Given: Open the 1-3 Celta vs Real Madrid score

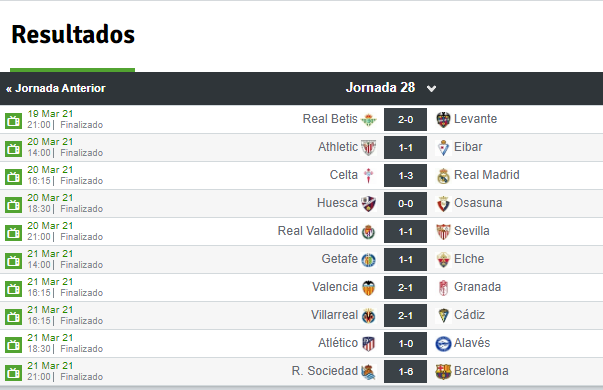Looking at the screenshot, I should pyautogui.click(x=405, y=176).
